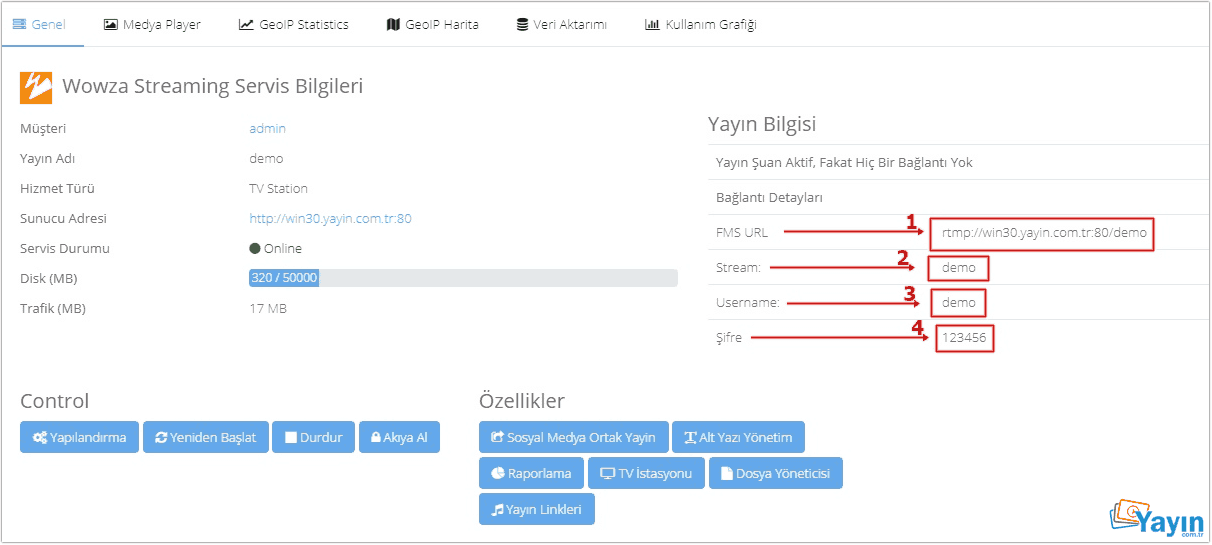The width and height of the screenshot is (1212, 545).
Task: Click the Yayın.com.tr logo
Action: tap(1158, 519)
